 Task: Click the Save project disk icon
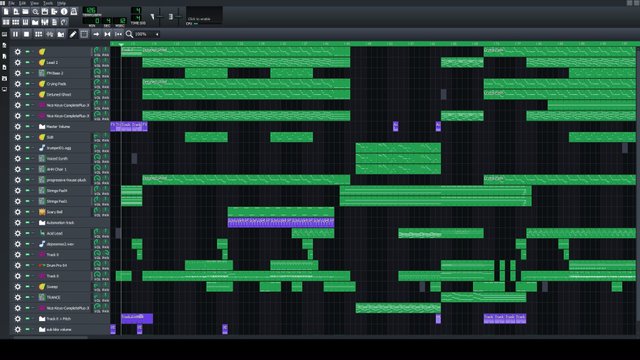45,11
